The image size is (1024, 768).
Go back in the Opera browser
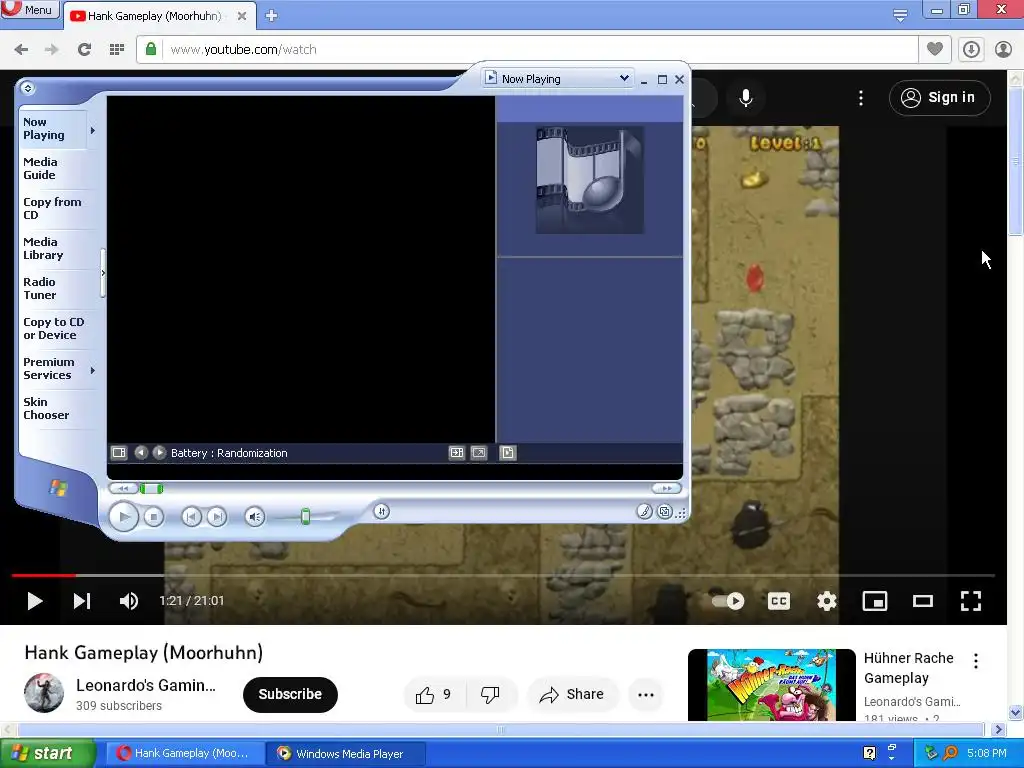pyautogui.click(x=22, y=49)
